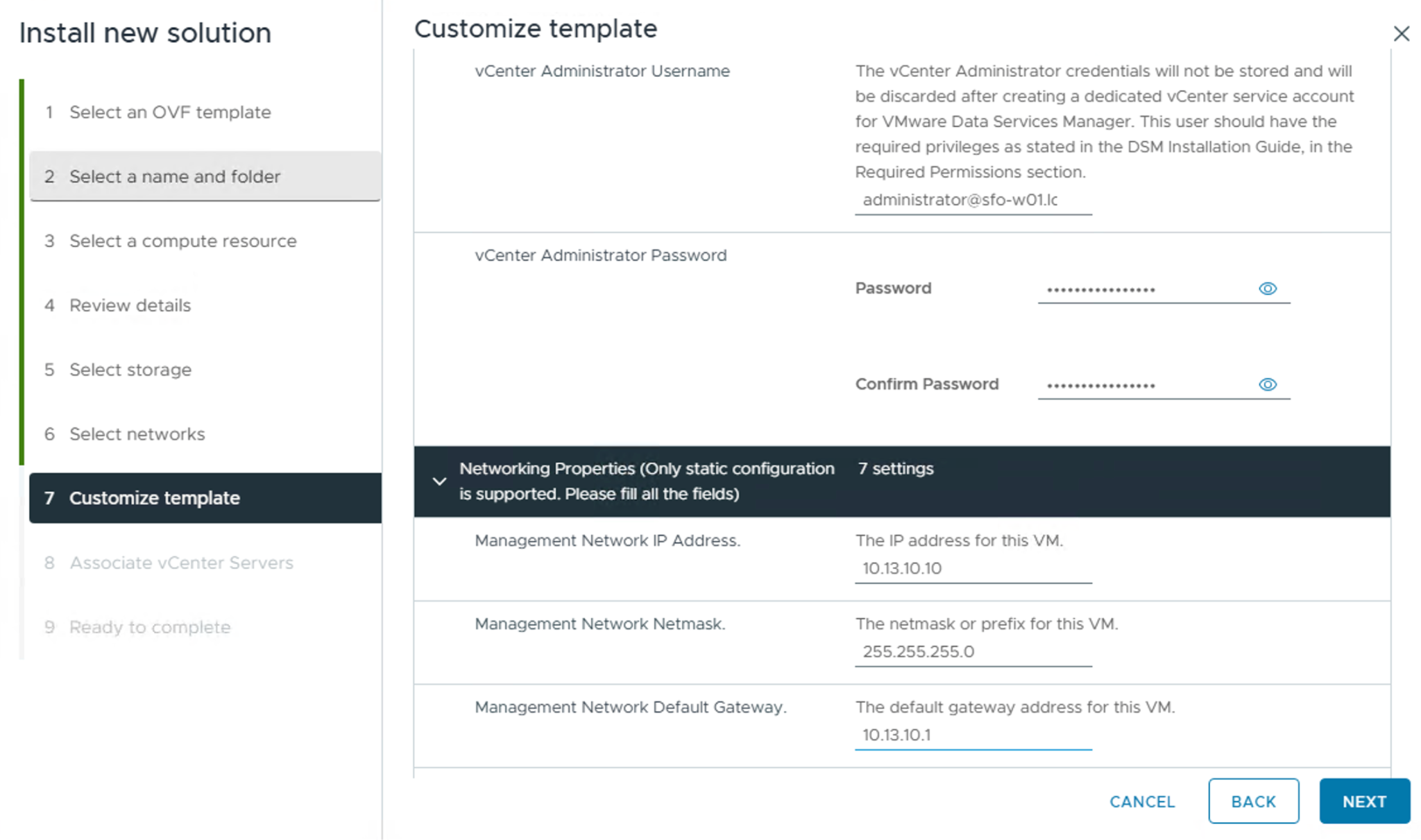Go to step 1 Select an OVF template

click(169, 112)
